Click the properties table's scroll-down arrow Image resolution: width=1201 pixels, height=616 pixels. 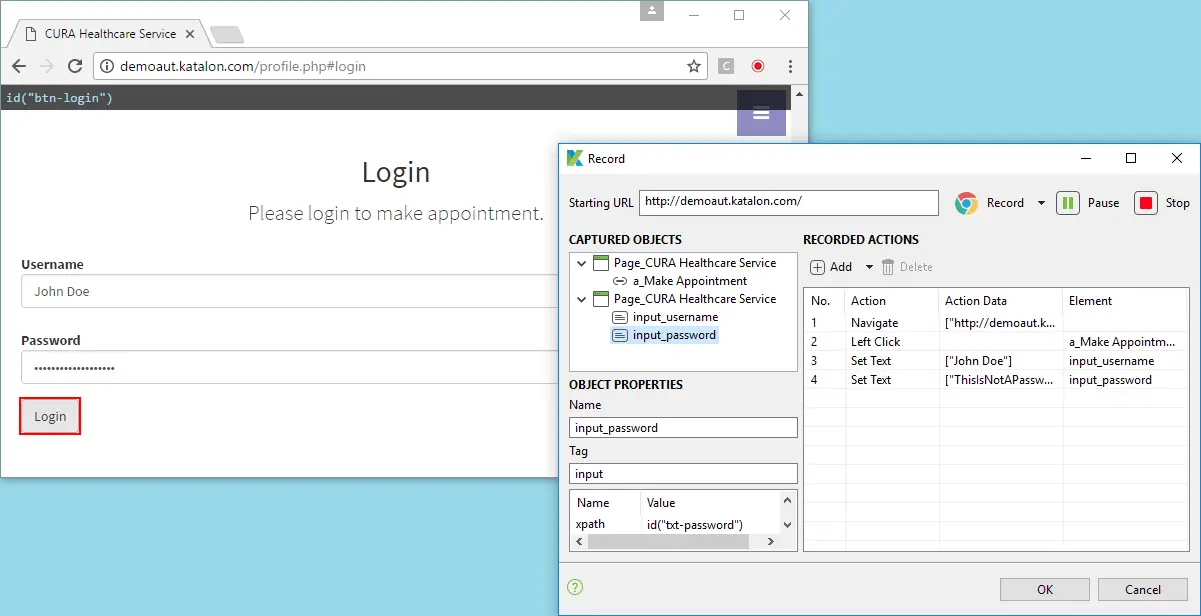coord(788,525)
